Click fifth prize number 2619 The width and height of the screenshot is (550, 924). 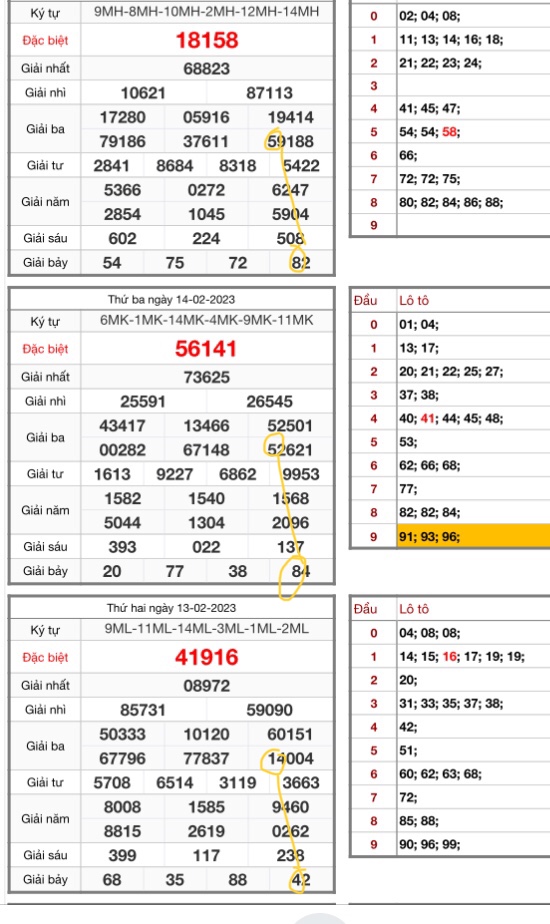(x=206, y=831)
